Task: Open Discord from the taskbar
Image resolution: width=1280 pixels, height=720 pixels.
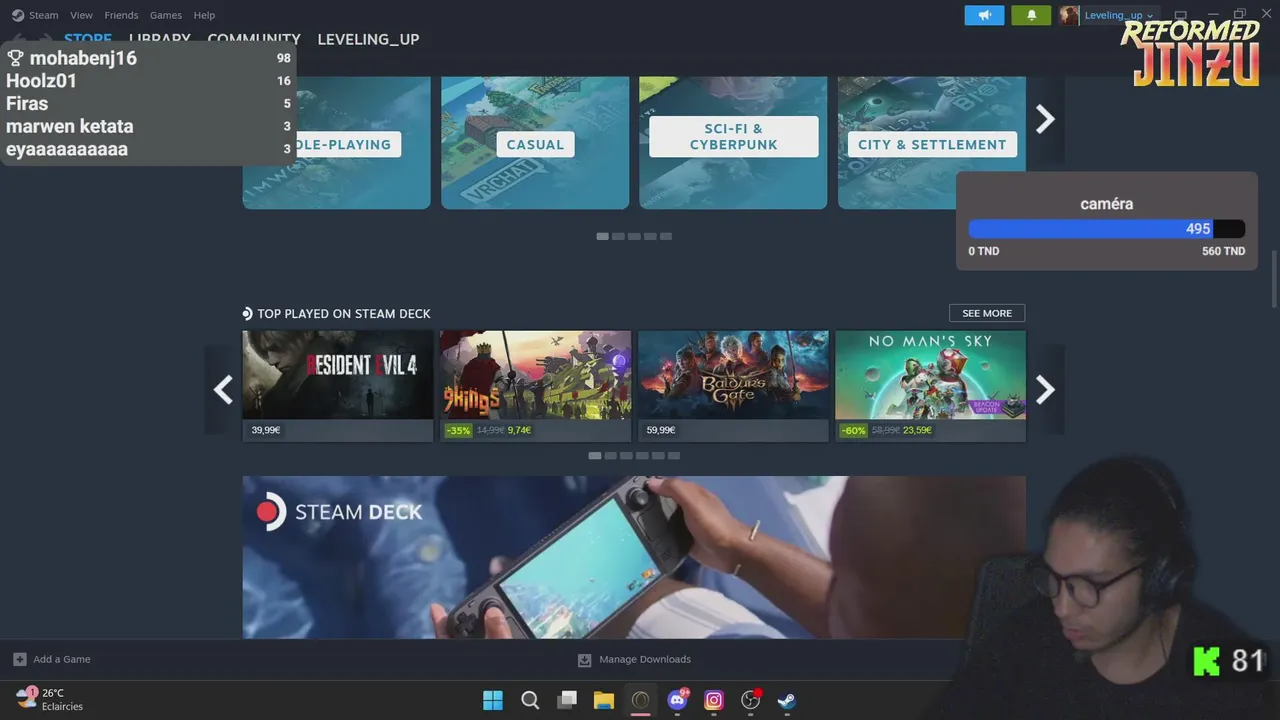Action: [x=677, y=700]
